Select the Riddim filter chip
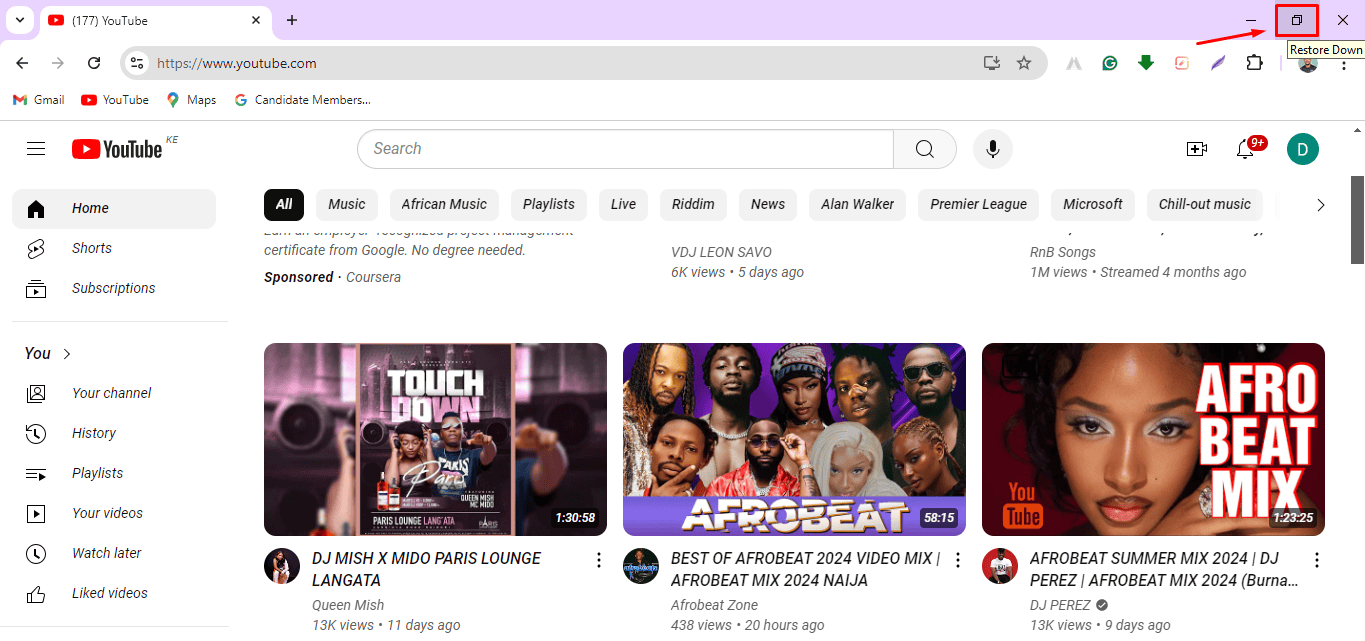This screenshot has width=1365, height=641. pos(693,204)
